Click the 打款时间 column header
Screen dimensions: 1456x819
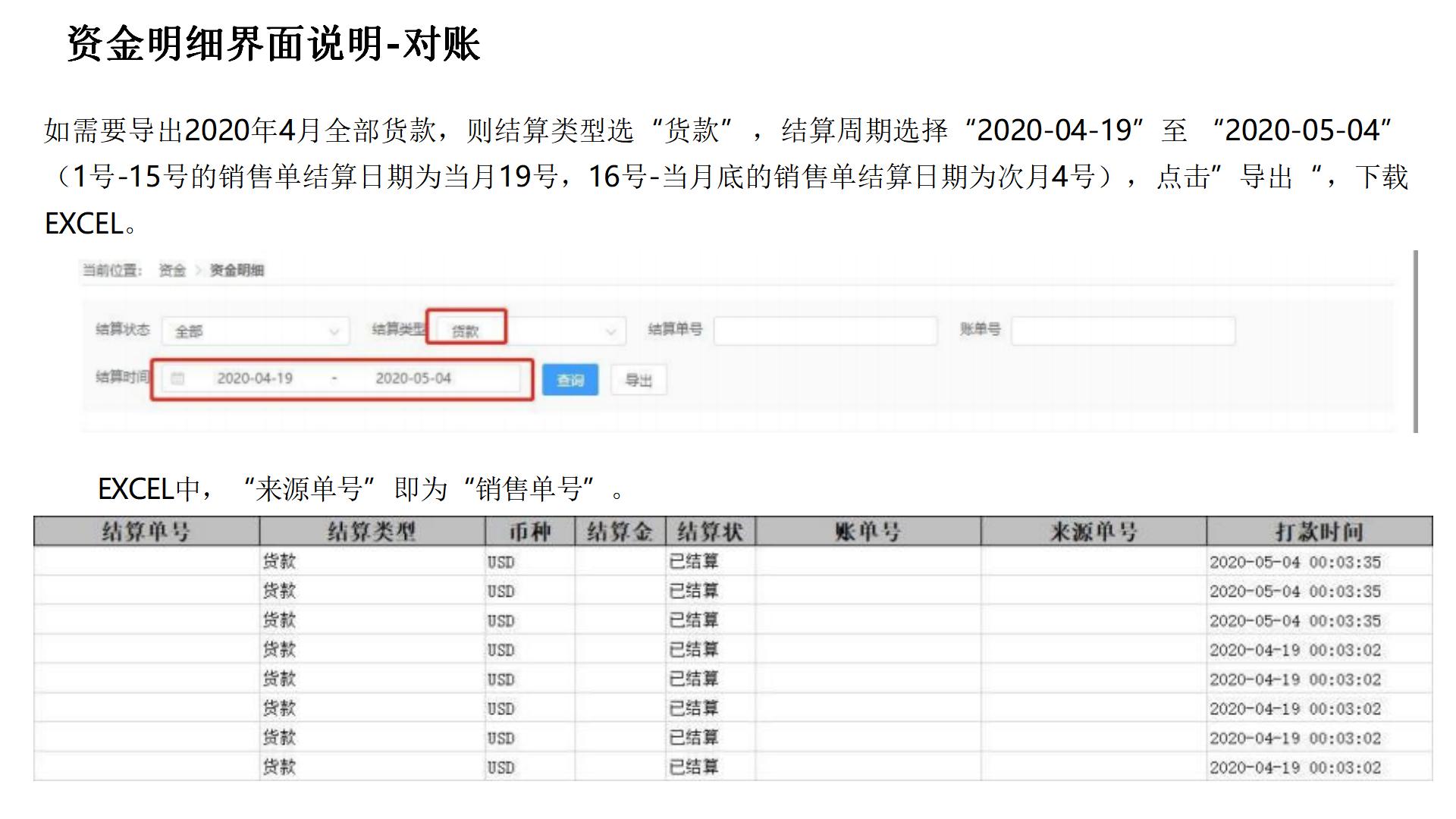[x=1319, y=531]
